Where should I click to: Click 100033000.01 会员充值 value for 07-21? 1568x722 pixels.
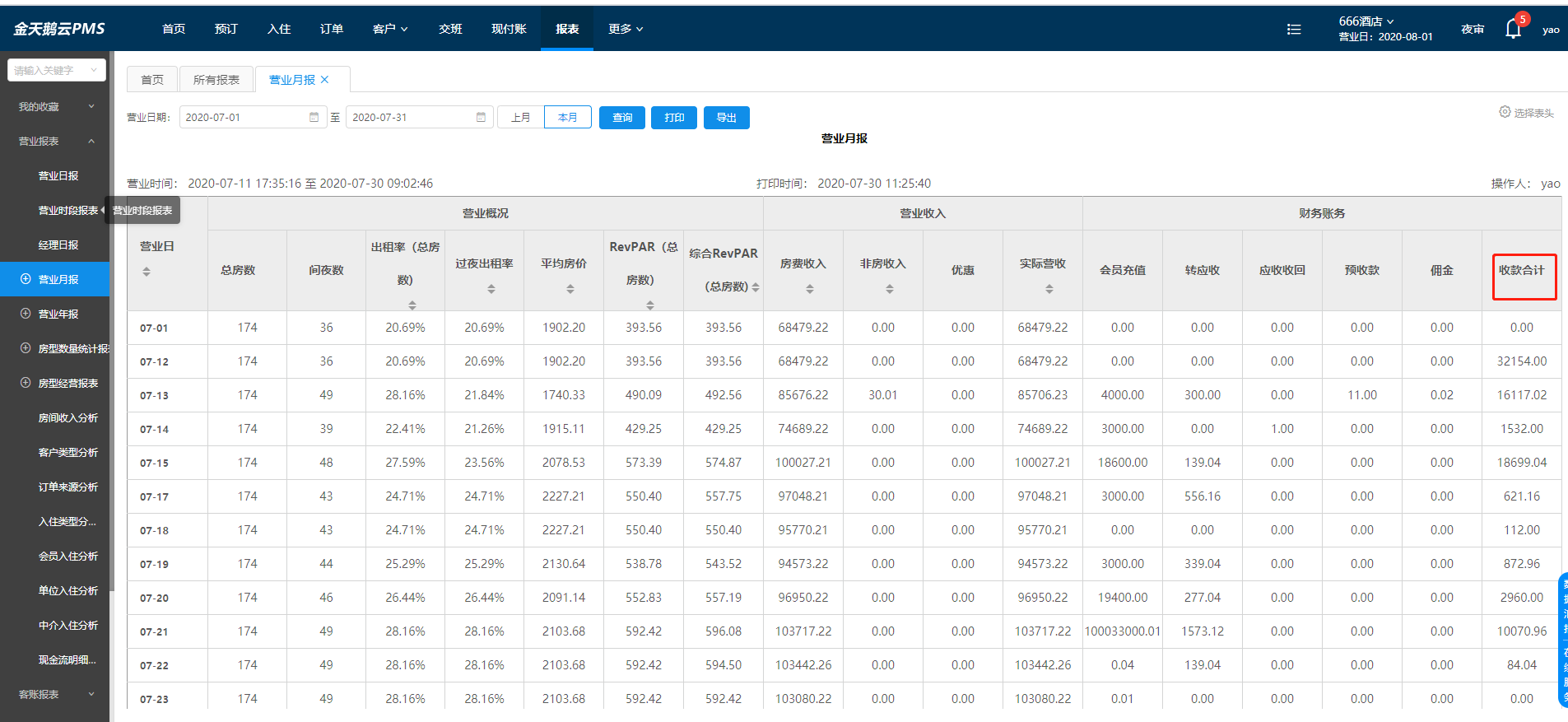pyautogui.click(x=1123, y=631)
